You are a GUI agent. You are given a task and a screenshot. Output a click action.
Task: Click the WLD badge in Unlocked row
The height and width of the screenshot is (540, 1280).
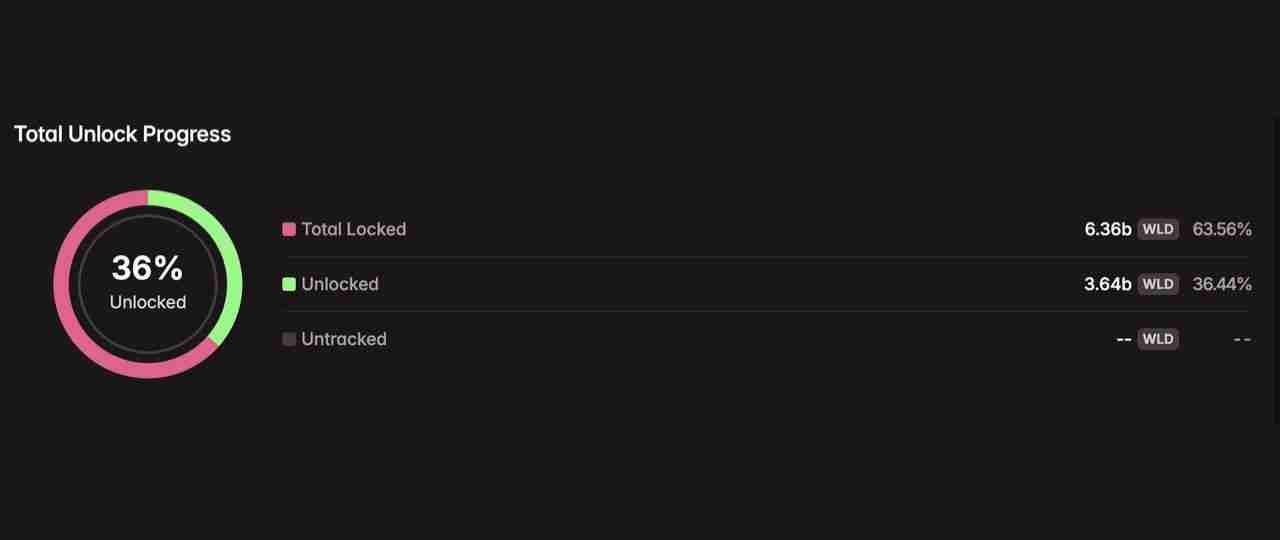point(1158,284)
